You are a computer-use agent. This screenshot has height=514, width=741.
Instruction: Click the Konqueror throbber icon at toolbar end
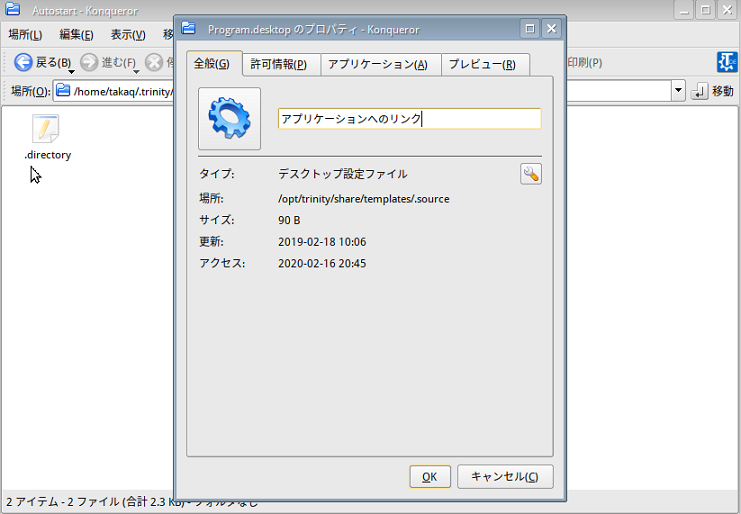tap(727, 62)
